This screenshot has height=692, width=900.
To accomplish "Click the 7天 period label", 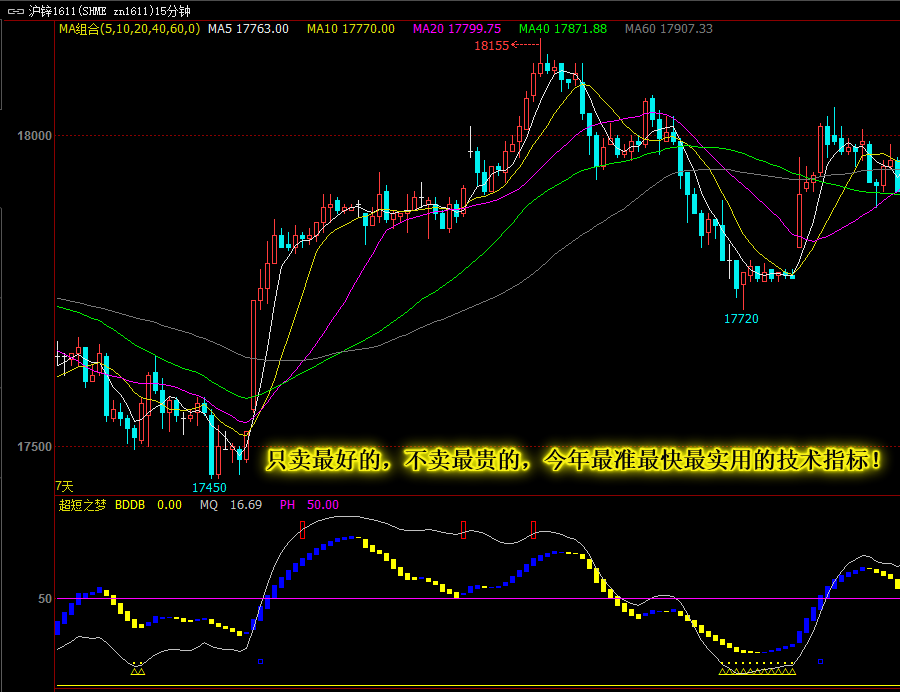I will coord(64,487).
